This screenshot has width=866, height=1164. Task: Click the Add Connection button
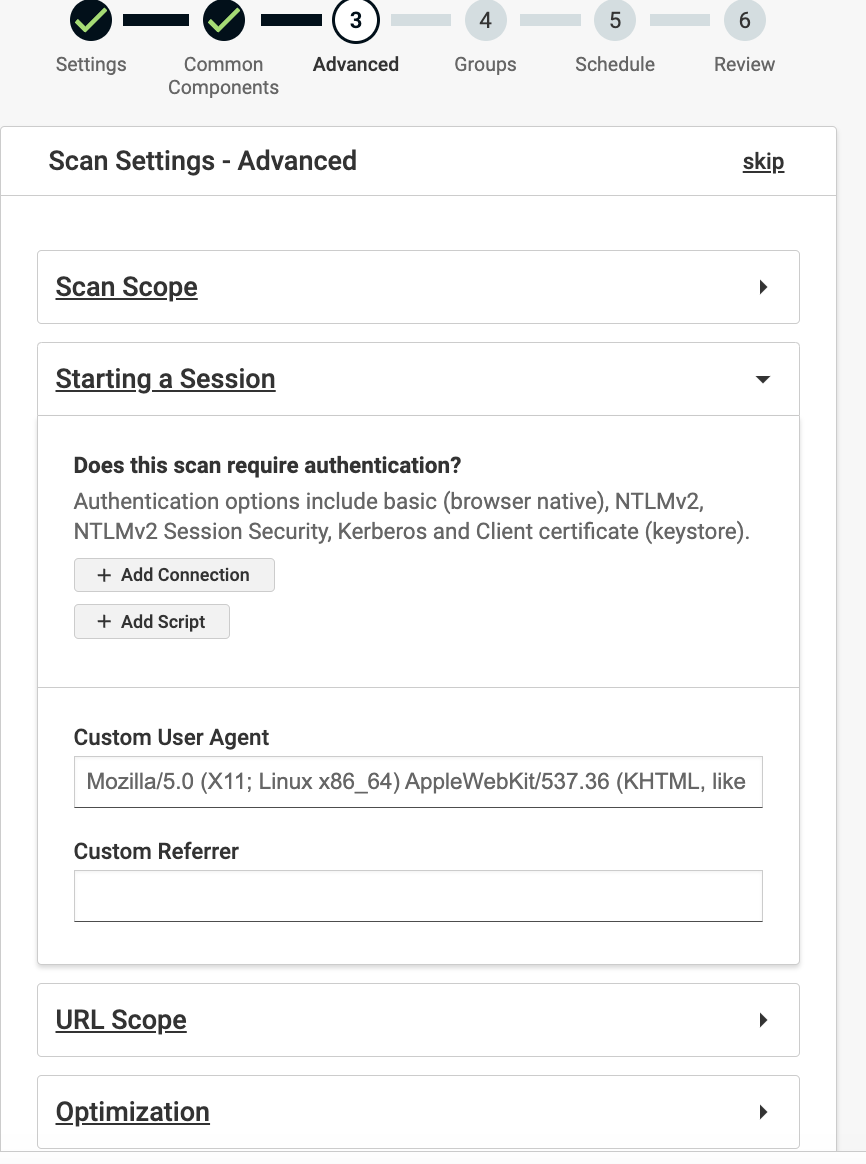[174, 575]
